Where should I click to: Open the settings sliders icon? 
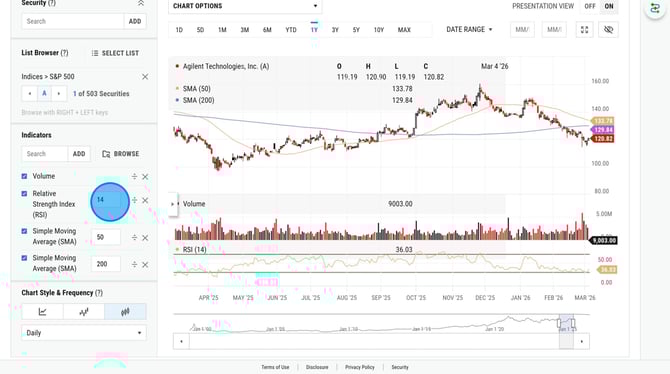pyautogui.click(x=655, y=8)
